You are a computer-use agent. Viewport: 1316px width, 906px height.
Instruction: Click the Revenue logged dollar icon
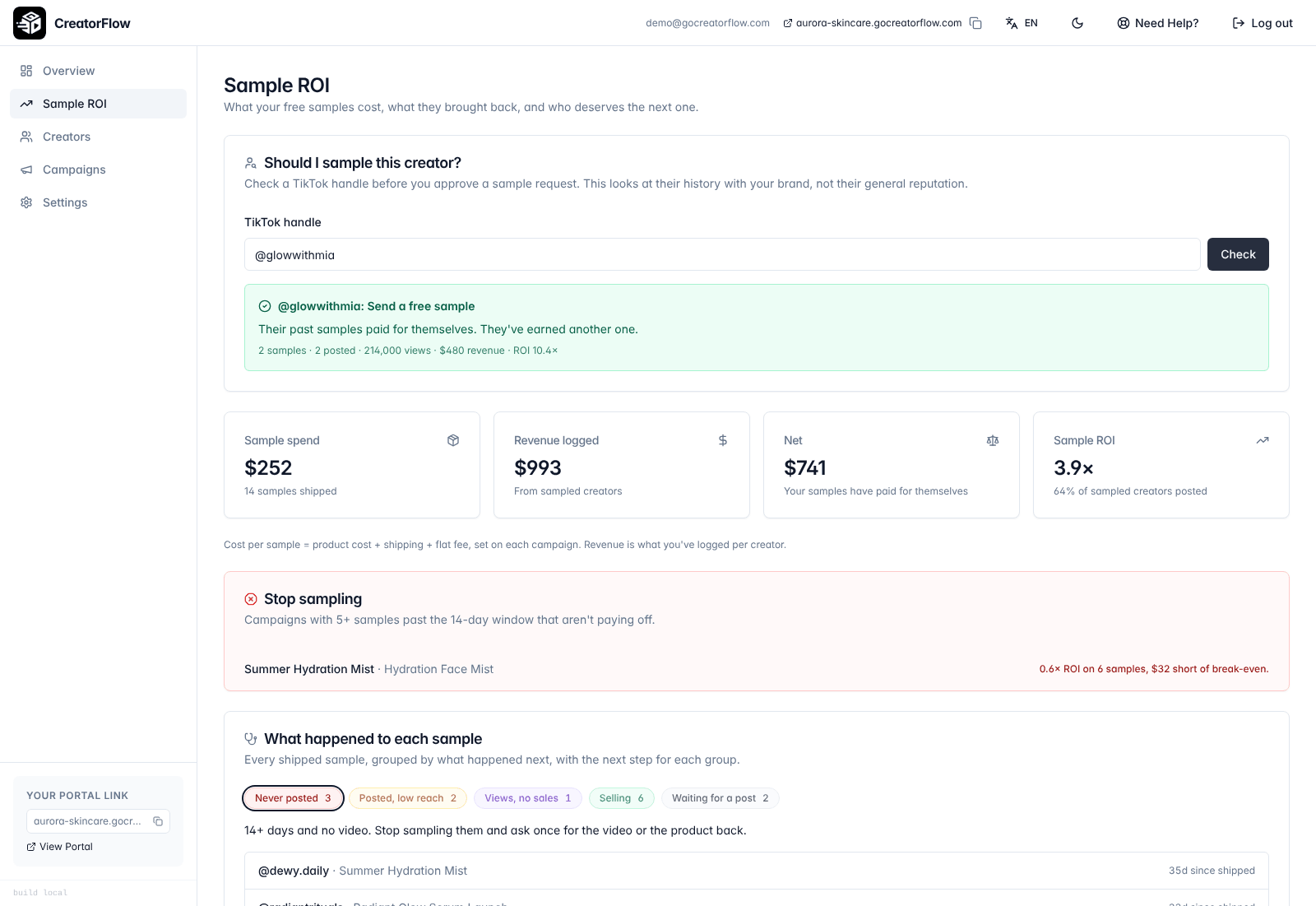click(723, 440)
